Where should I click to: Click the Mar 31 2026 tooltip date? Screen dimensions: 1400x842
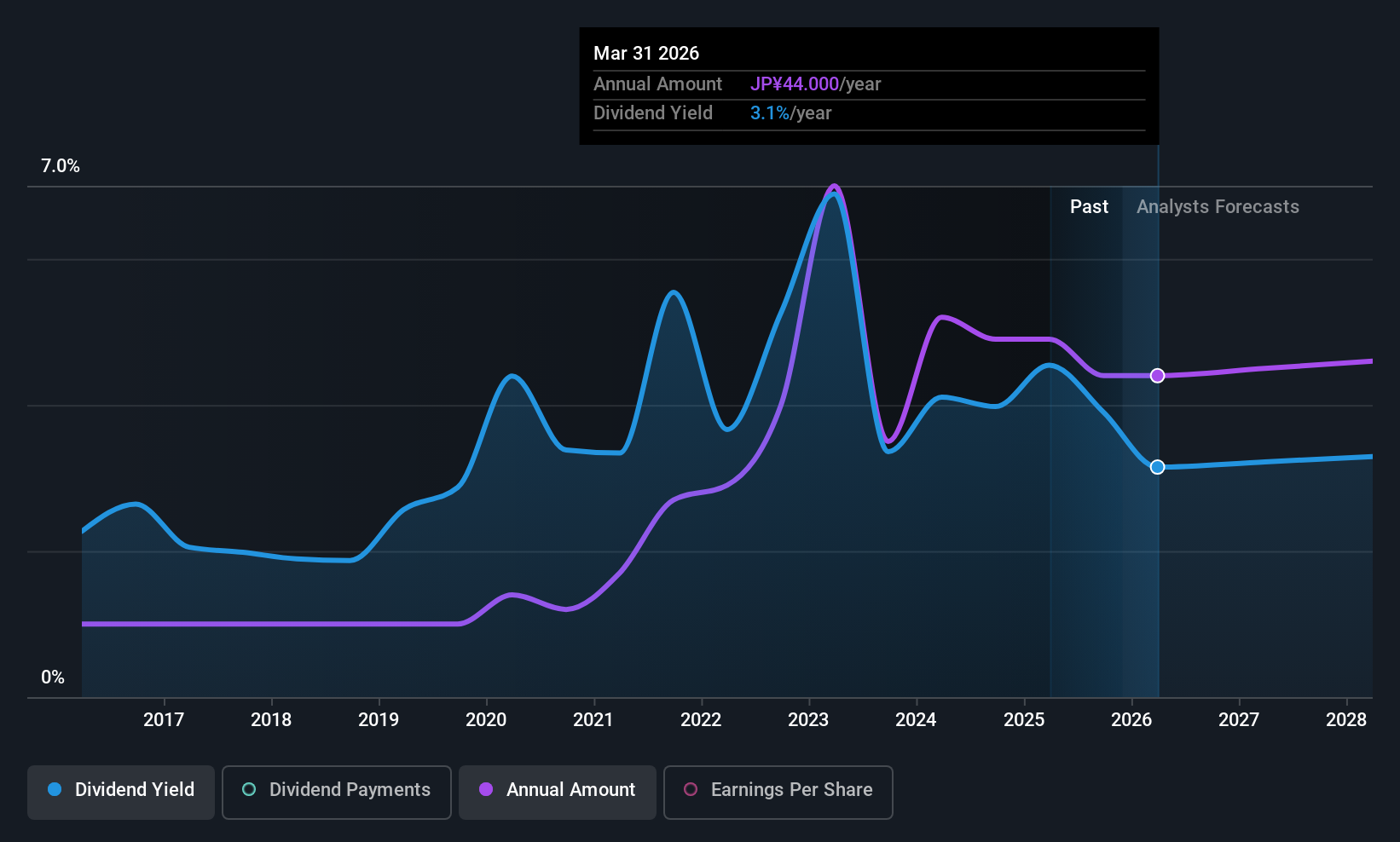pyautogui.click(x=646, y=54)
